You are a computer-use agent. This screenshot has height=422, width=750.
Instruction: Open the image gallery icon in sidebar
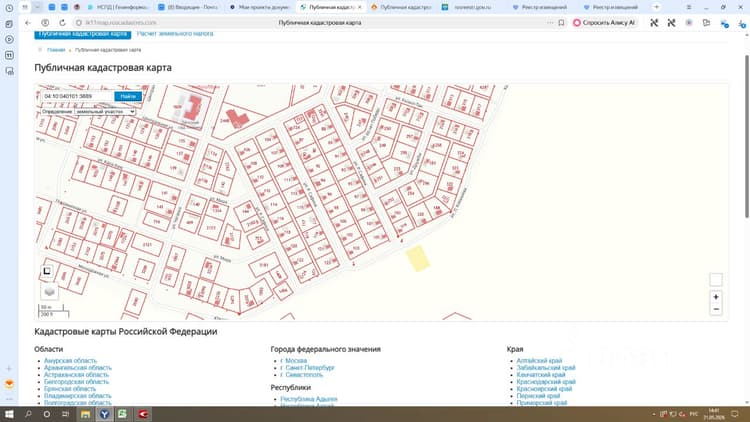click(x=9, y=71)
